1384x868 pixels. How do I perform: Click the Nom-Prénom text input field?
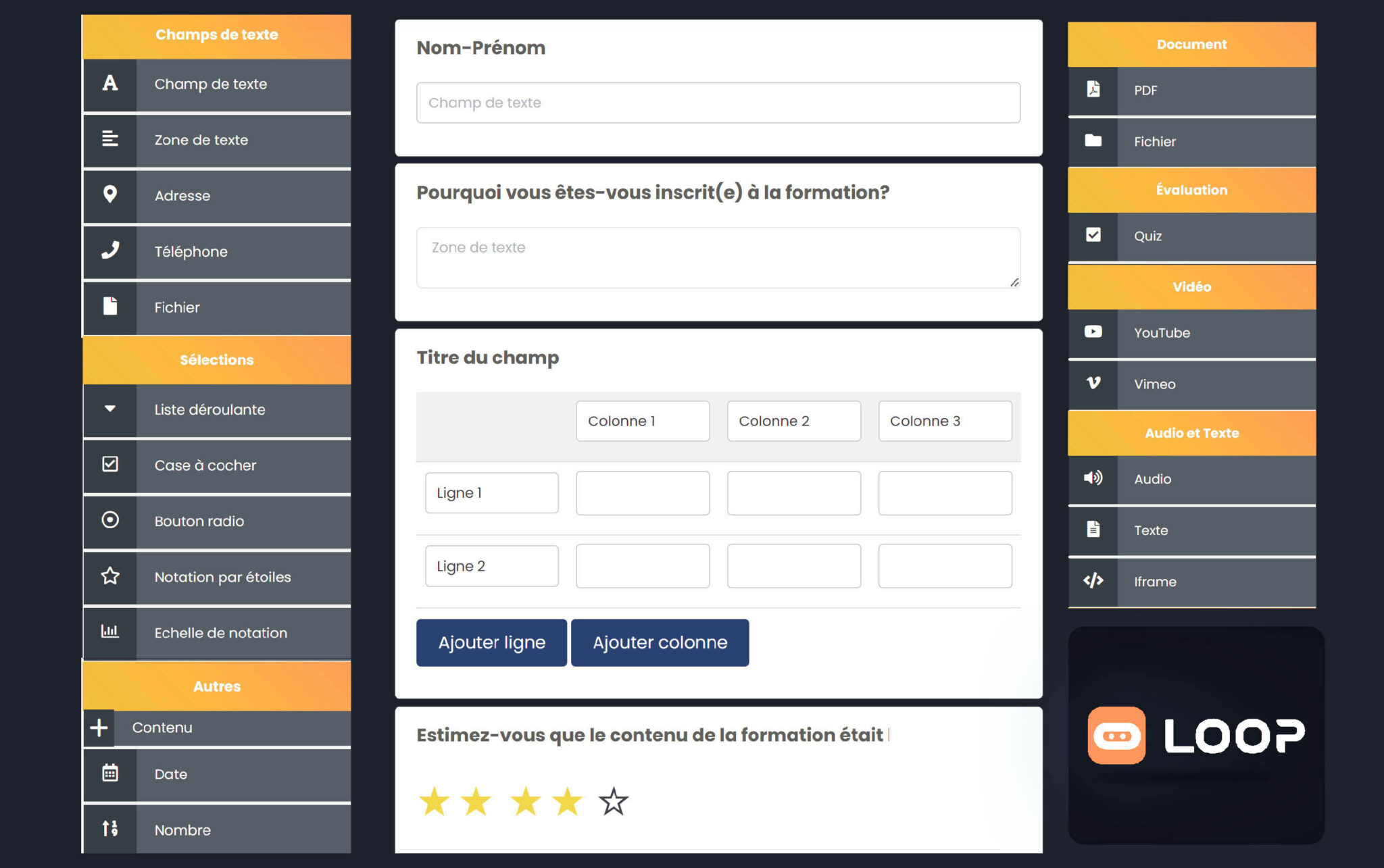718,103
